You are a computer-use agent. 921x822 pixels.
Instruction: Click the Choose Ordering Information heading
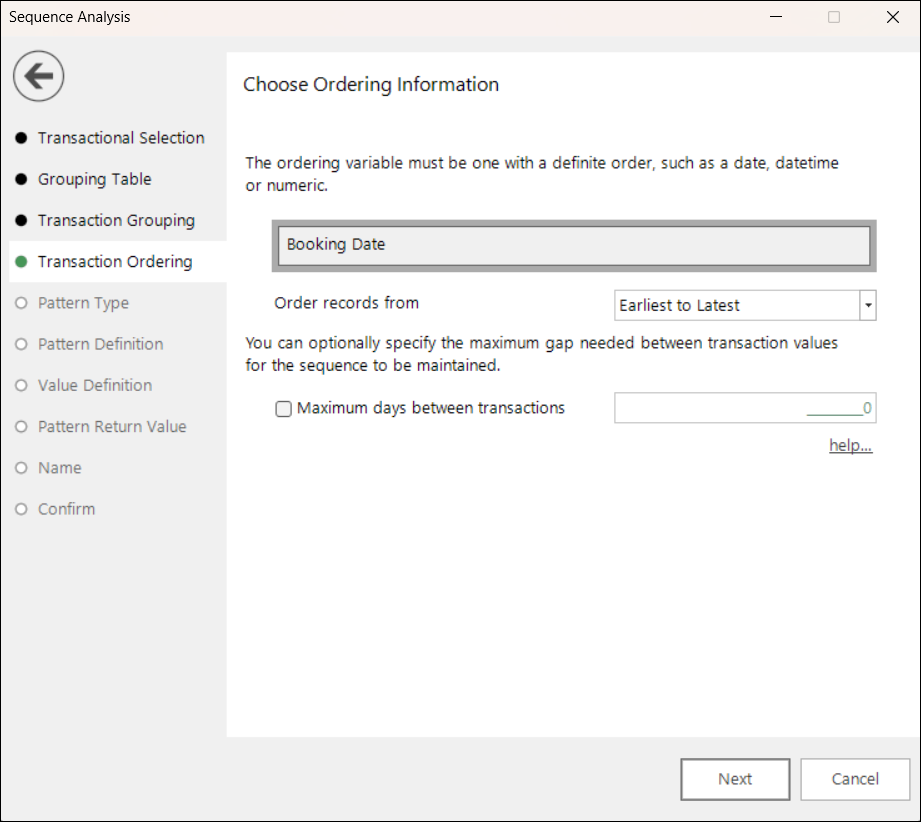pos(371,85)
